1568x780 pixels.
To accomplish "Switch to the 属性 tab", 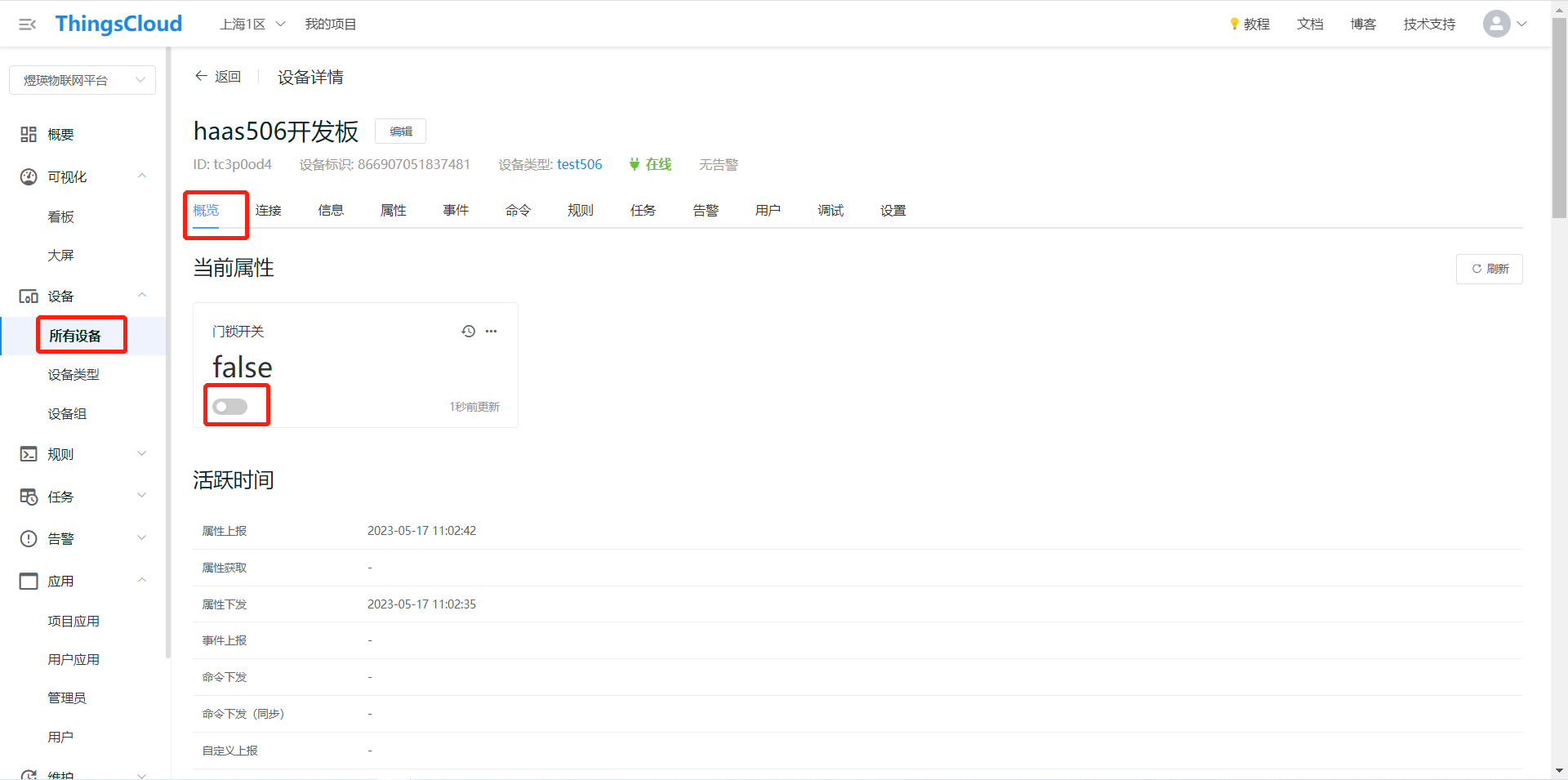I will click(x=394, y=211).
